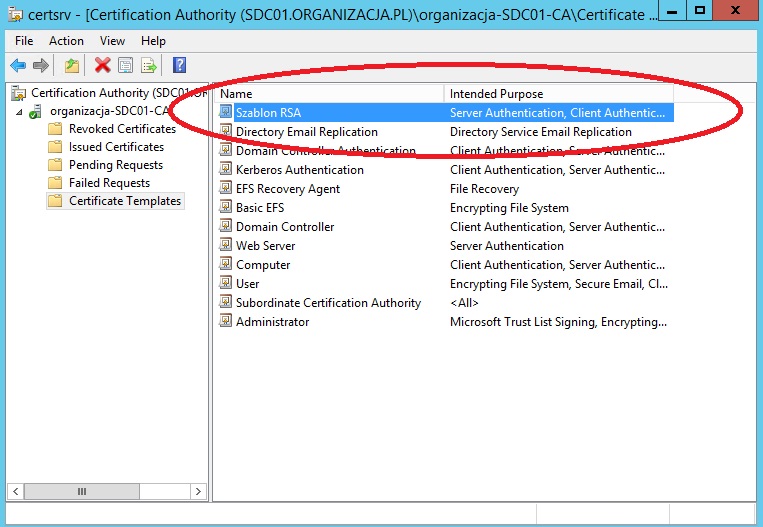Click the Up one level folder icon
The height and width of the screenshot is (527, 763).
72,65
